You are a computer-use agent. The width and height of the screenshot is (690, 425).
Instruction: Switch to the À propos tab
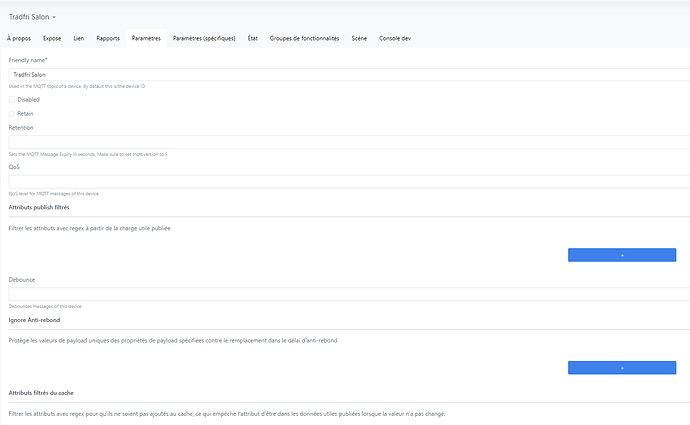(x=19, y=38)
